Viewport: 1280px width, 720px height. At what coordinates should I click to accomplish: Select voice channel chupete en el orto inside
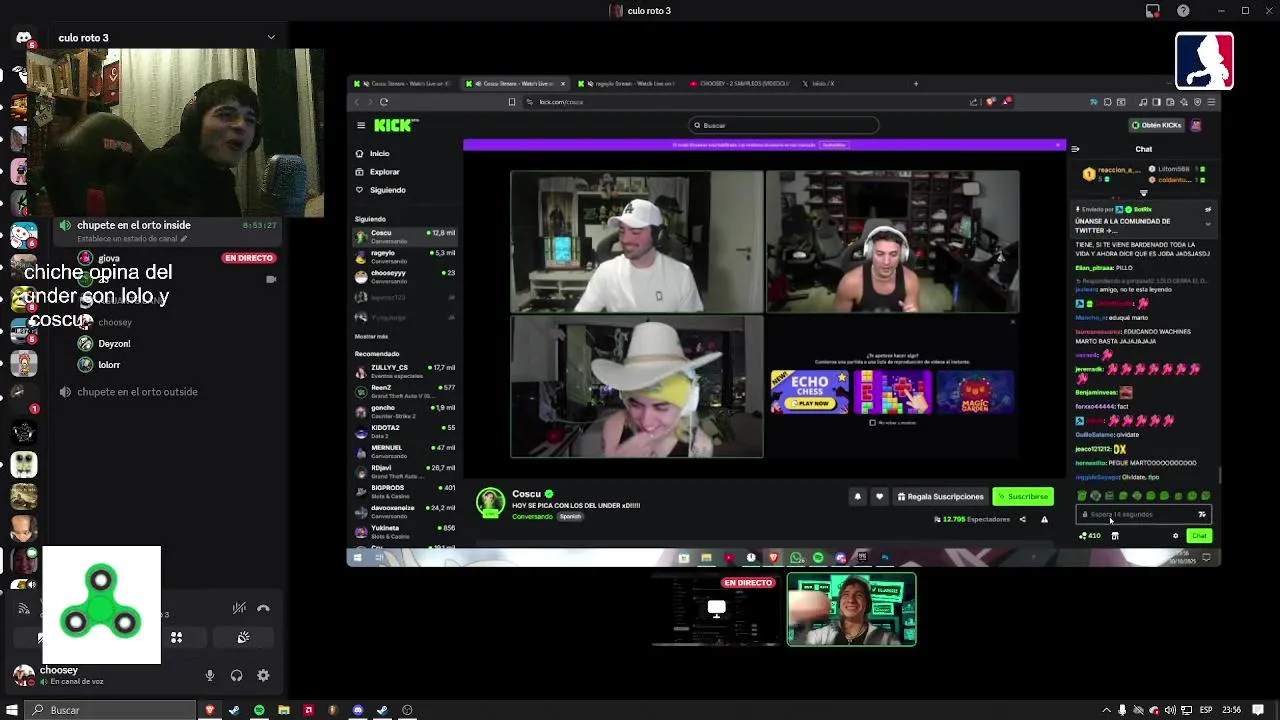pos(134,225)
